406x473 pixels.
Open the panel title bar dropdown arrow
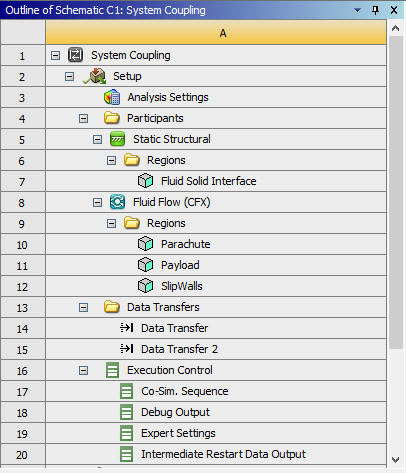pyautogui.click(x=357, y=10)
